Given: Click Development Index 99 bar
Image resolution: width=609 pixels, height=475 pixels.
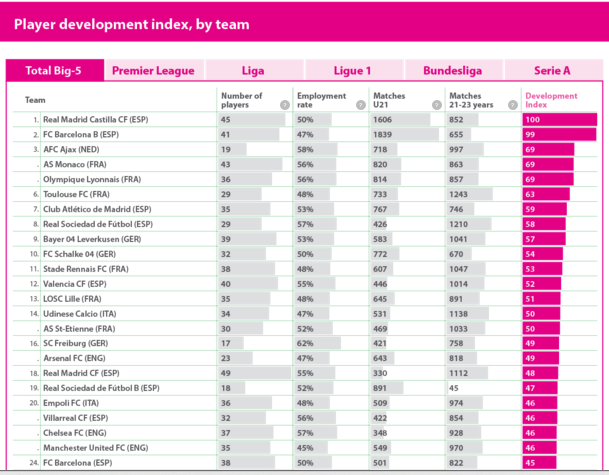Looking at the screenshot, I should coord(559,135).
